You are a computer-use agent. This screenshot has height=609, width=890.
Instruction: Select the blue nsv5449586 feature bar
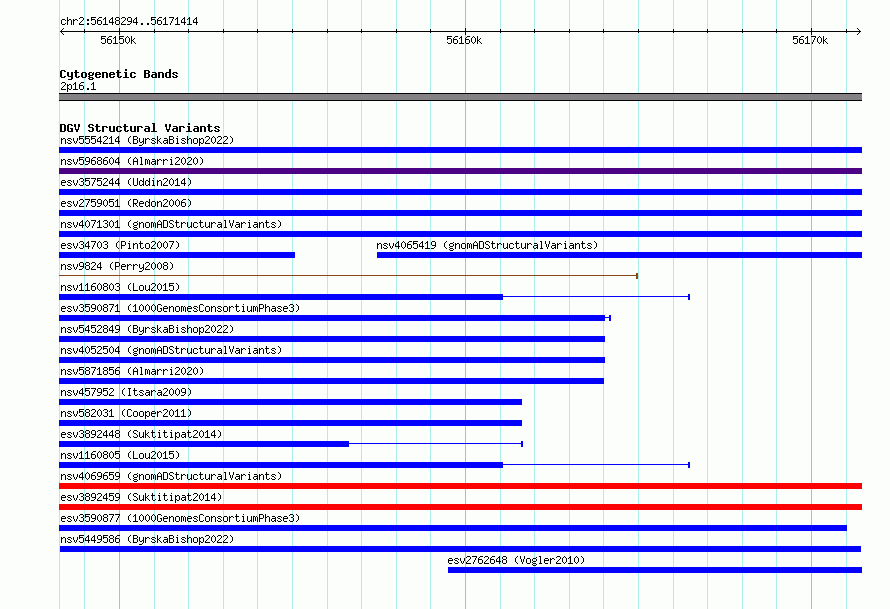[460, 549]
